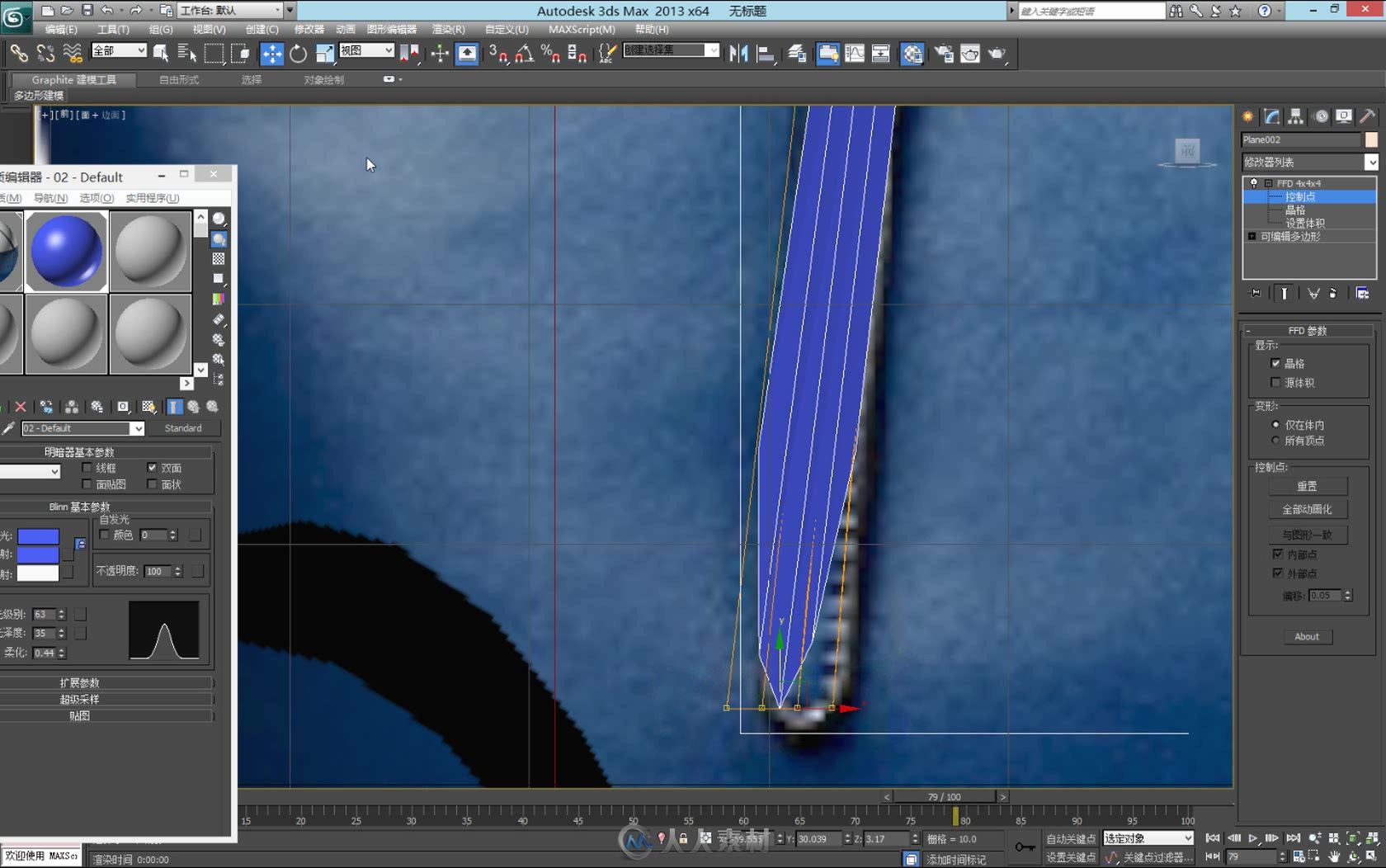The width and height of the screenshot is (1386, 868).
Task: Open the 选定对象 key filter dropdown
Action: coord(1148,837)
